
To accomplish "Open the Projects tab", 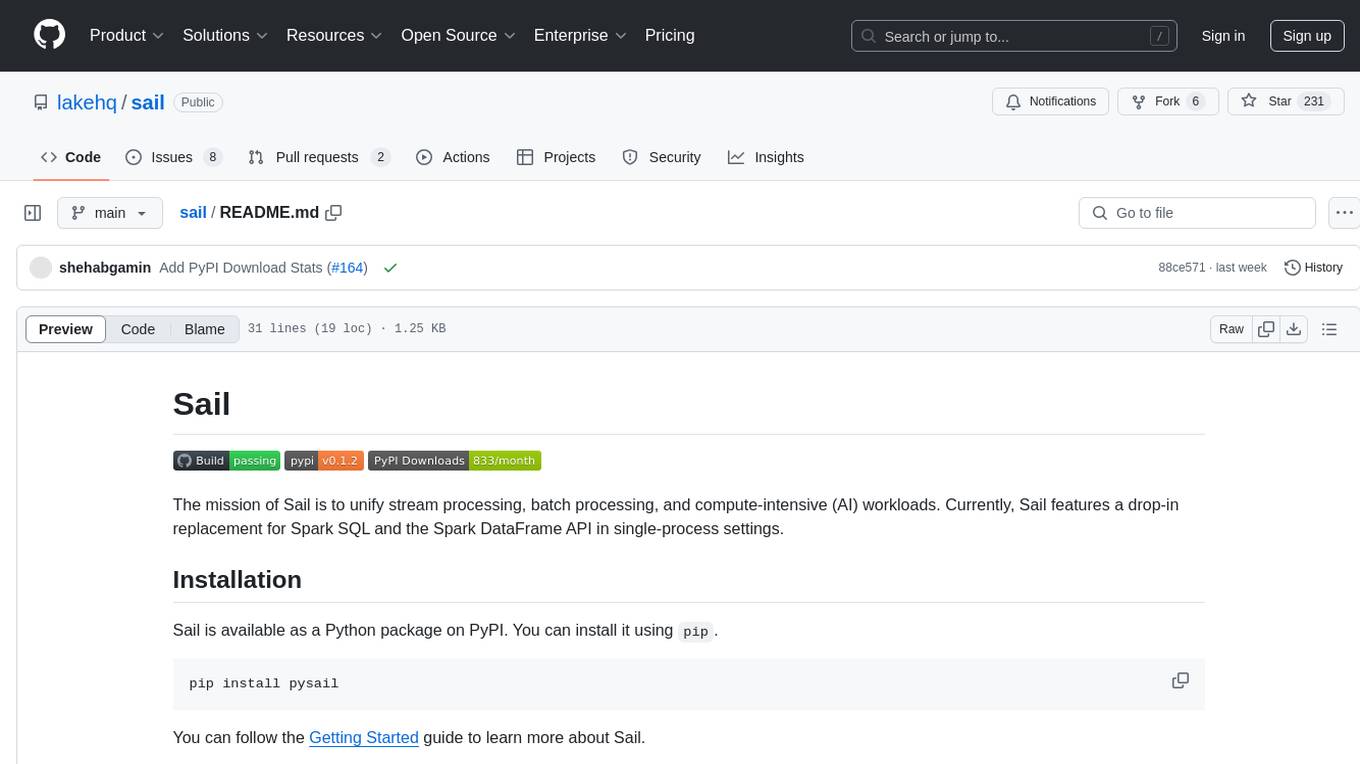I will pyautogui.click(x=556, y=157).
